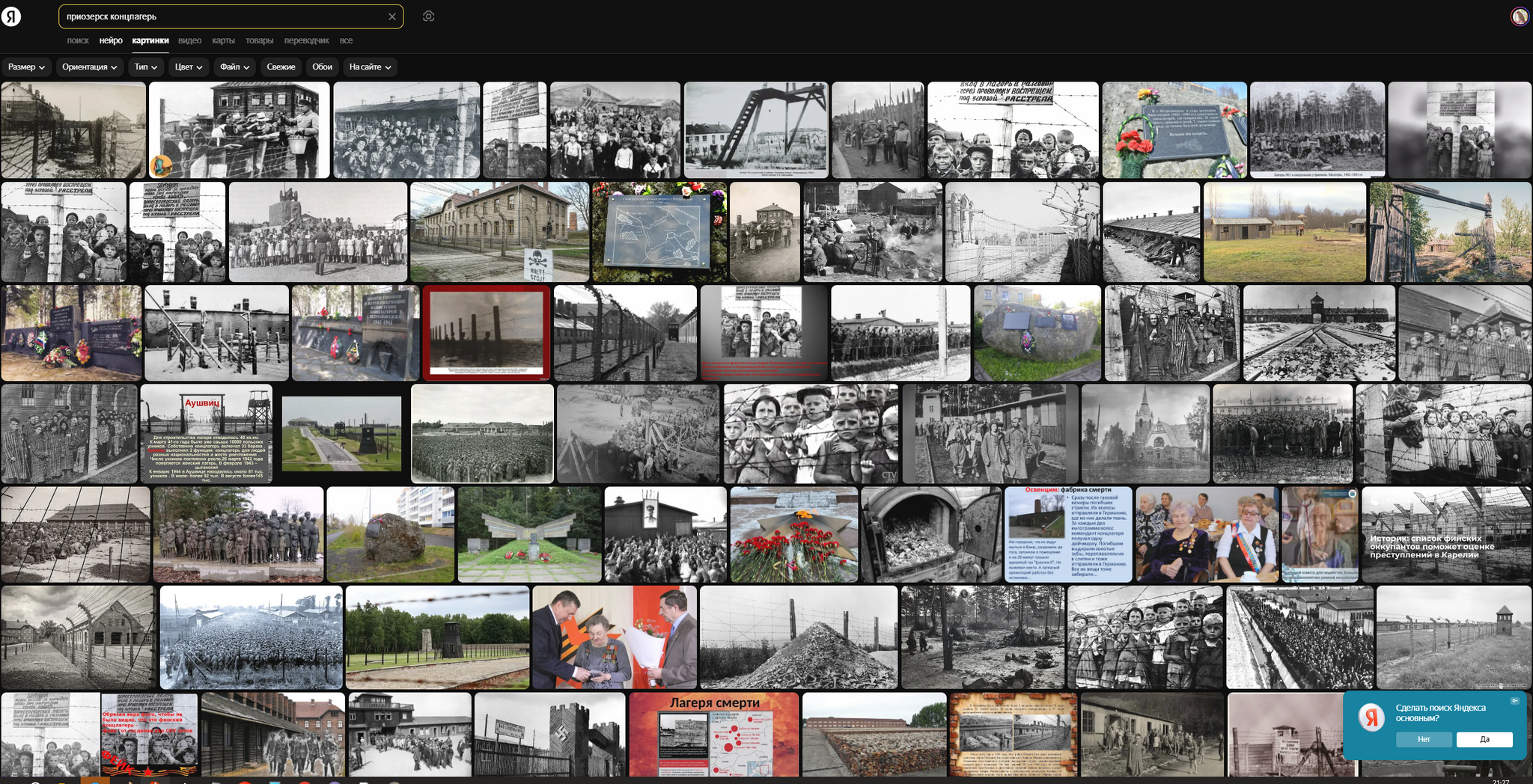The image size is (1533, 784).
Task: Open the видео tab
Action: tap(190, 40)
